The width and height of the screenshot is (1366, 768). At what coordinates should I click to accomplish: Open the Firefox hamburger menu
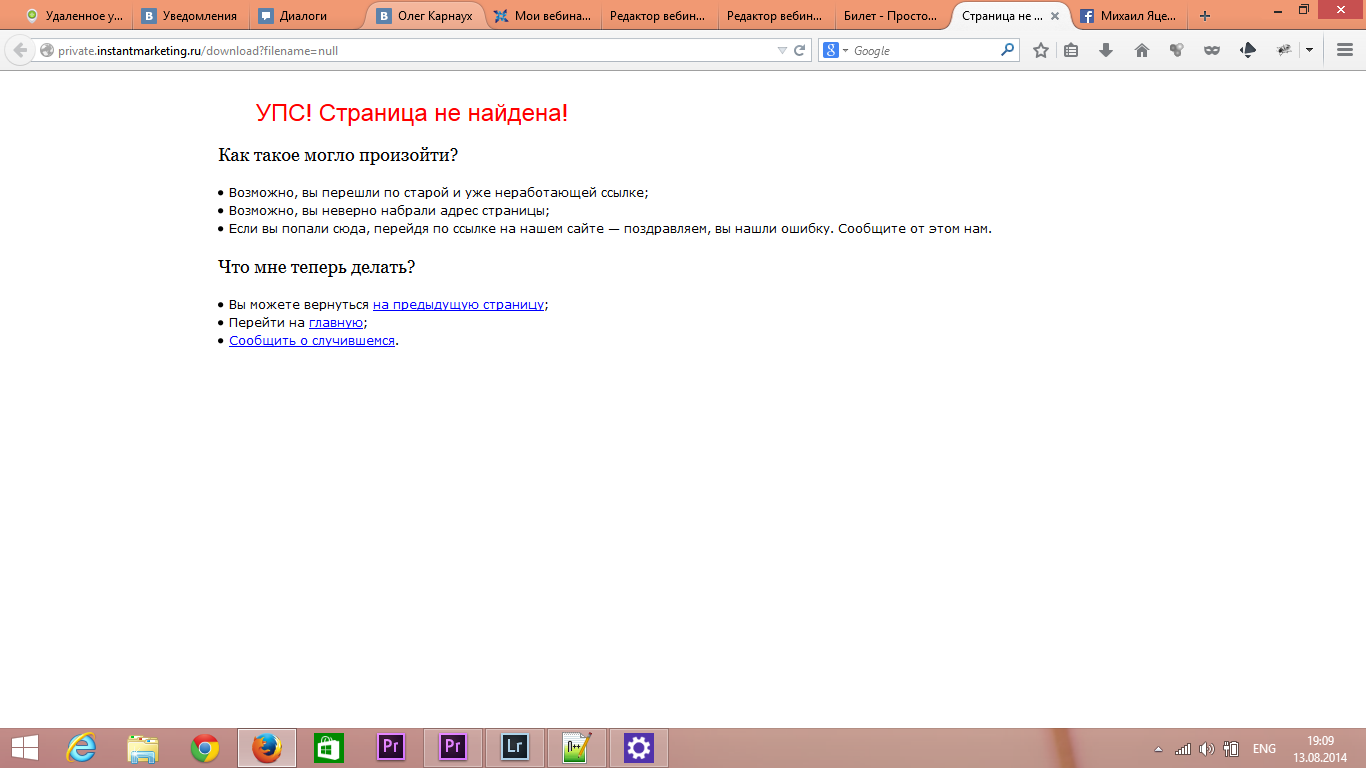pyautogui.click(x=1345, y=50)
